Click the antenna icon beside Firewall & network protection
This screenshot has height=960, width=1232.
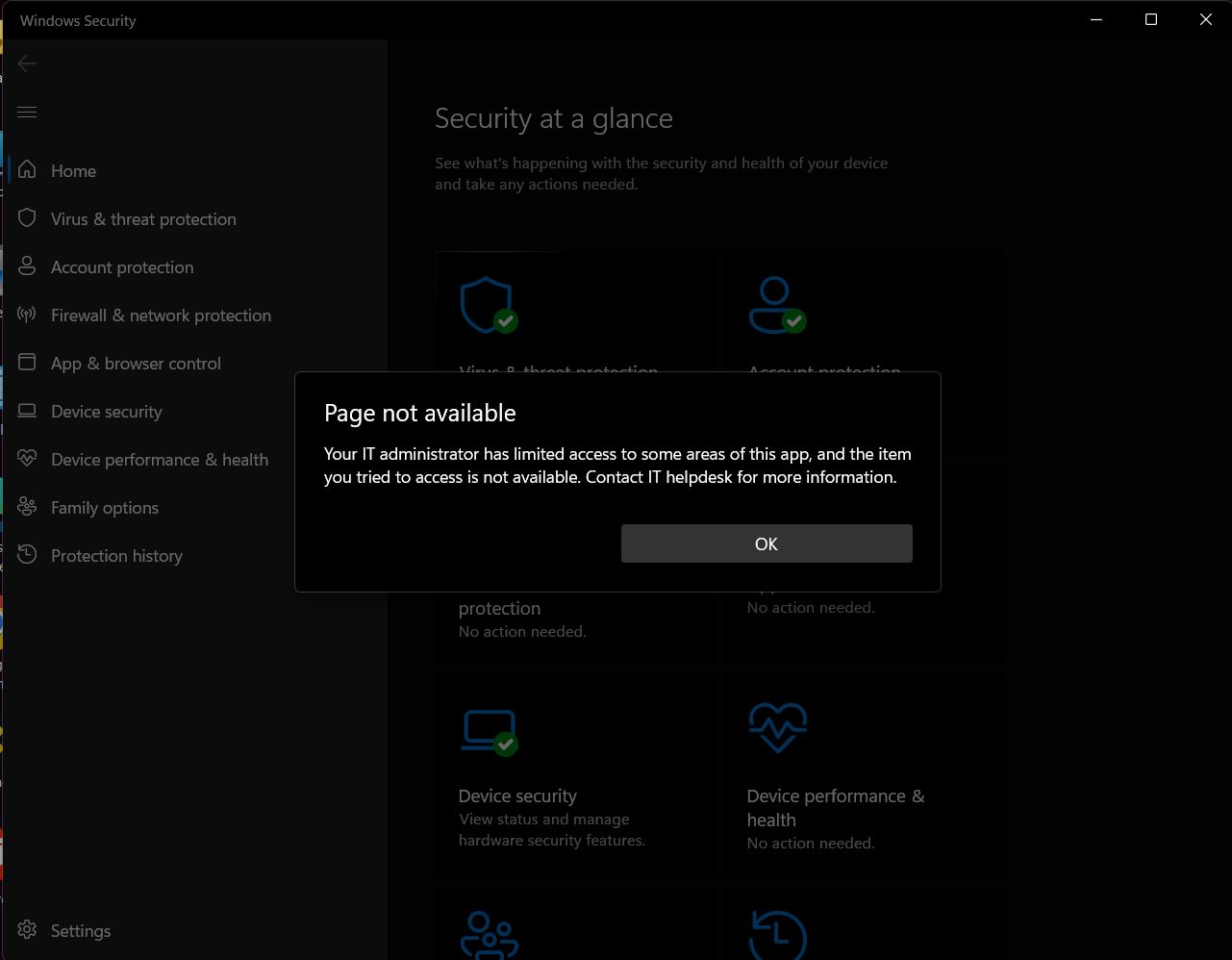[27, 315]
